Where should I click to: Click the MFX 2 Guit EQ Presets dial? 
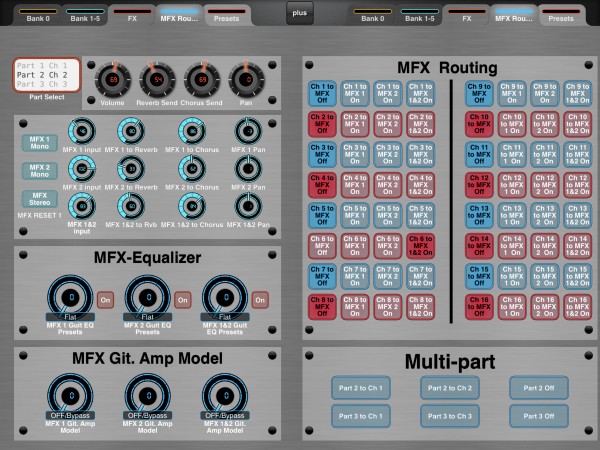[148, 297]
